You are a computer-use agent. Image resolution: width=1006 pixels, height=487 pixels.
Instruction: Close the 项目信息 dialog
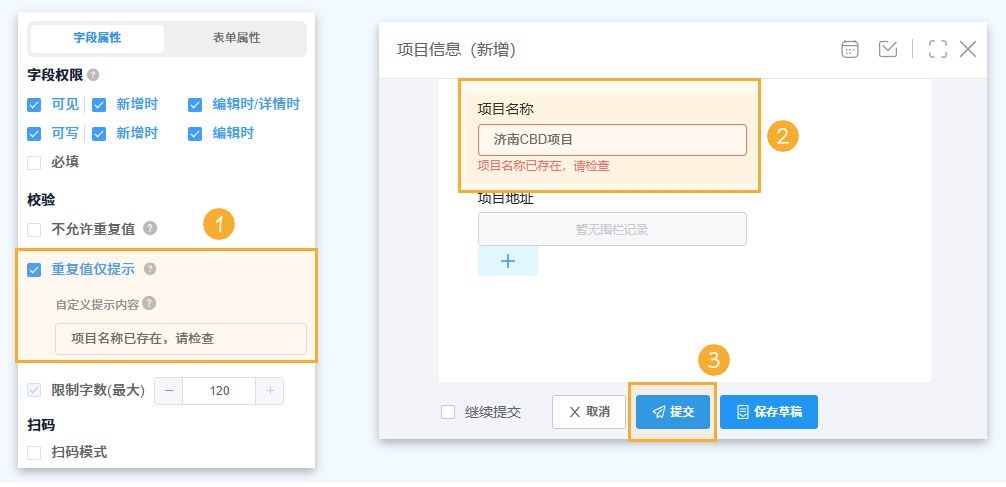pyautogui.click(x=968, y=49)
